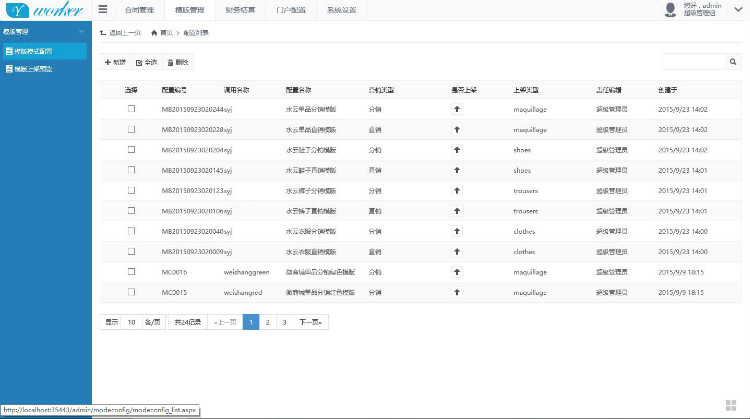Click the search magnifier icon
The height and width of the screenshot is (419, 750).
(733, 62)
